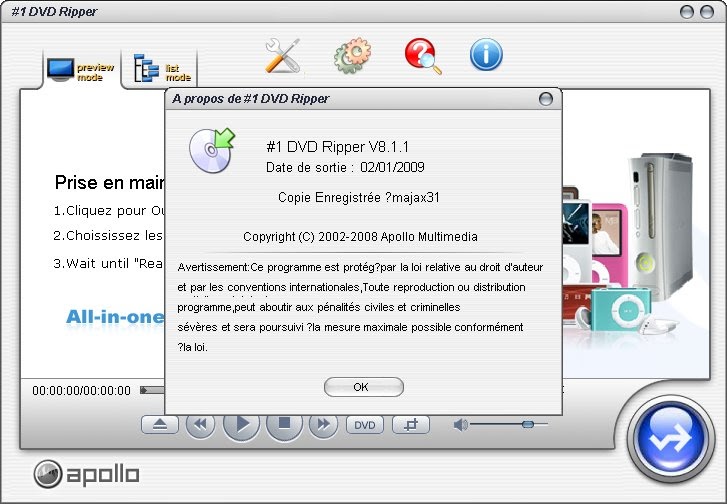Switch to list mode tab
This screenshot has width=727, height=504.
(x=160, y=70)
